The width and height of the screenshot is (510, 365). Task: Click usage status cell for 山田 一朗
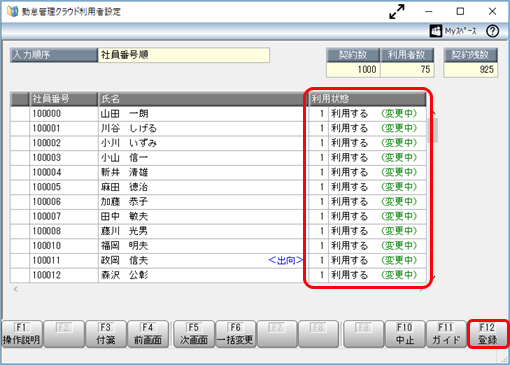pos(368,114)
